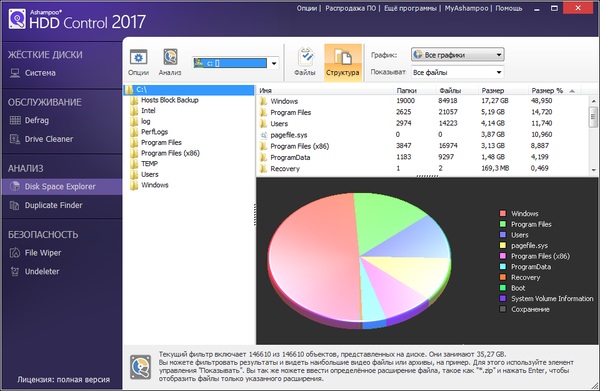This screenshot has height=391, width=600.
Task: Click the orange Recovery legend swatch
Action: click(x=503, y=277)
